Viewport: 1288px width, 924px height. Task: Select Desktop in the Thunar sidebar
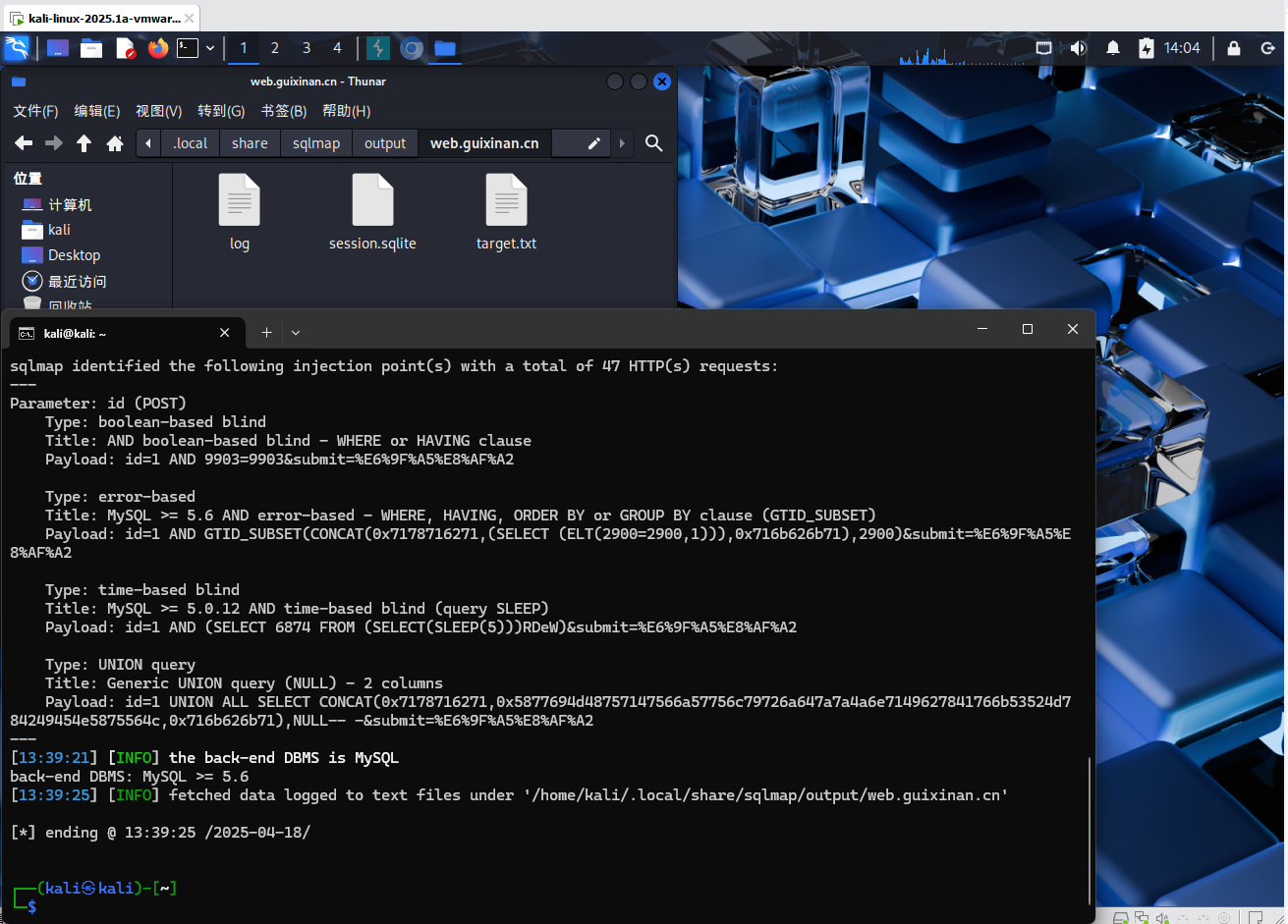(59, 255)
